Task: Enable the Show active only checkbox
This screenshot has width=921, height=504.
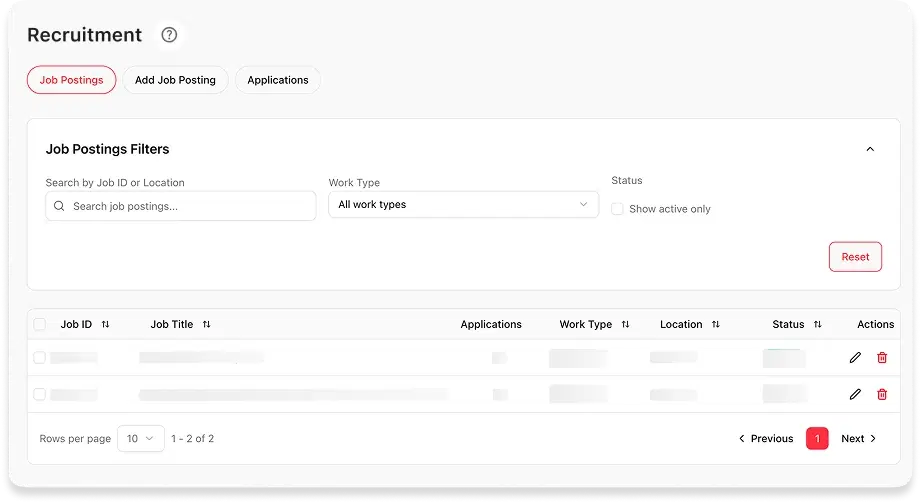Action: [x=617, y=209]
